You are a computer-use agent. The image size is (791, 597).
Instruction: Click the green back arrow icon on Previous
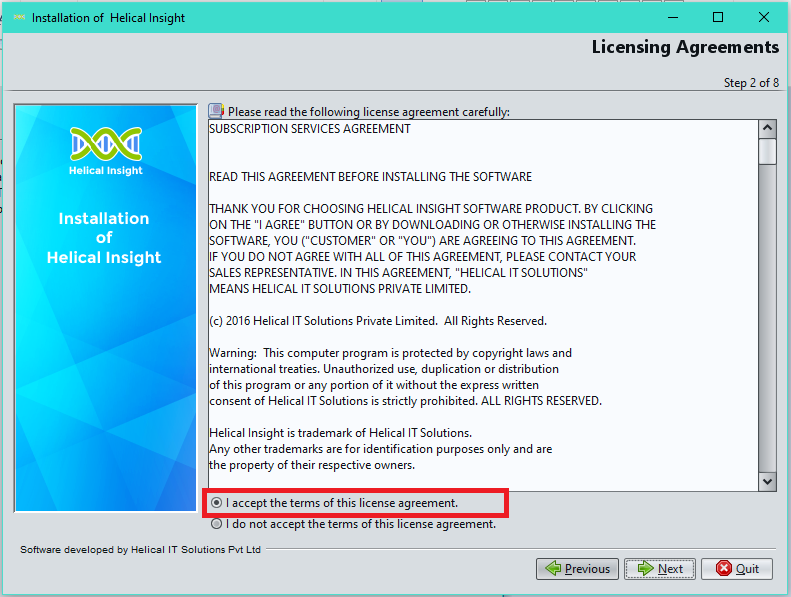[x=553, y=568]
